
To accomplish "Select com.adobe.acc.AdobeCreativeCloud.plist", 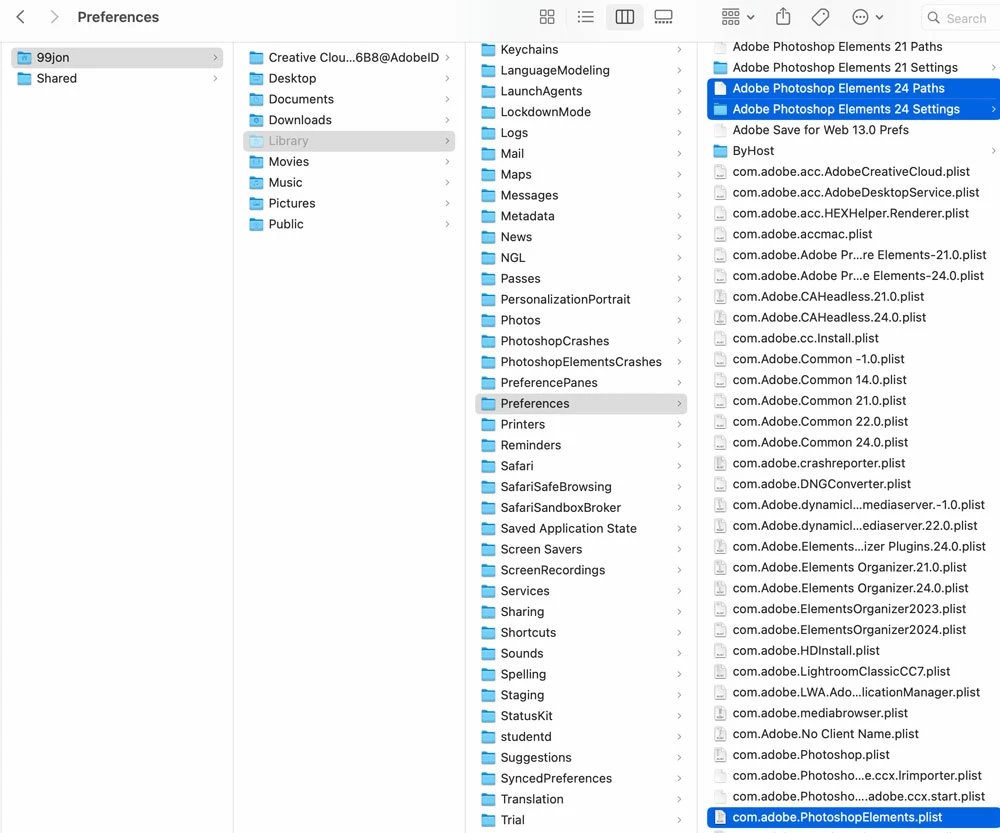I will pyautogui.click(x=853, y=172).
